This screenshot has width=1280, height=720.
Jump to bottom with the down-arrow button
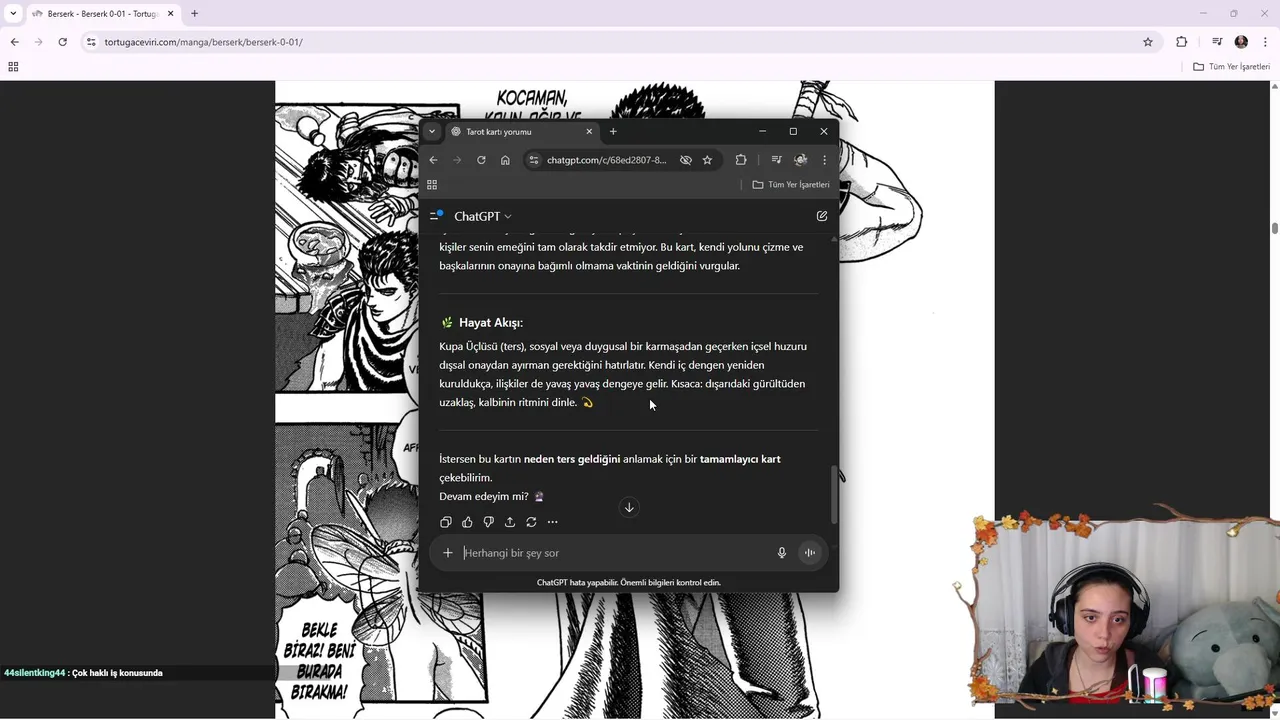tap(629, 507)
